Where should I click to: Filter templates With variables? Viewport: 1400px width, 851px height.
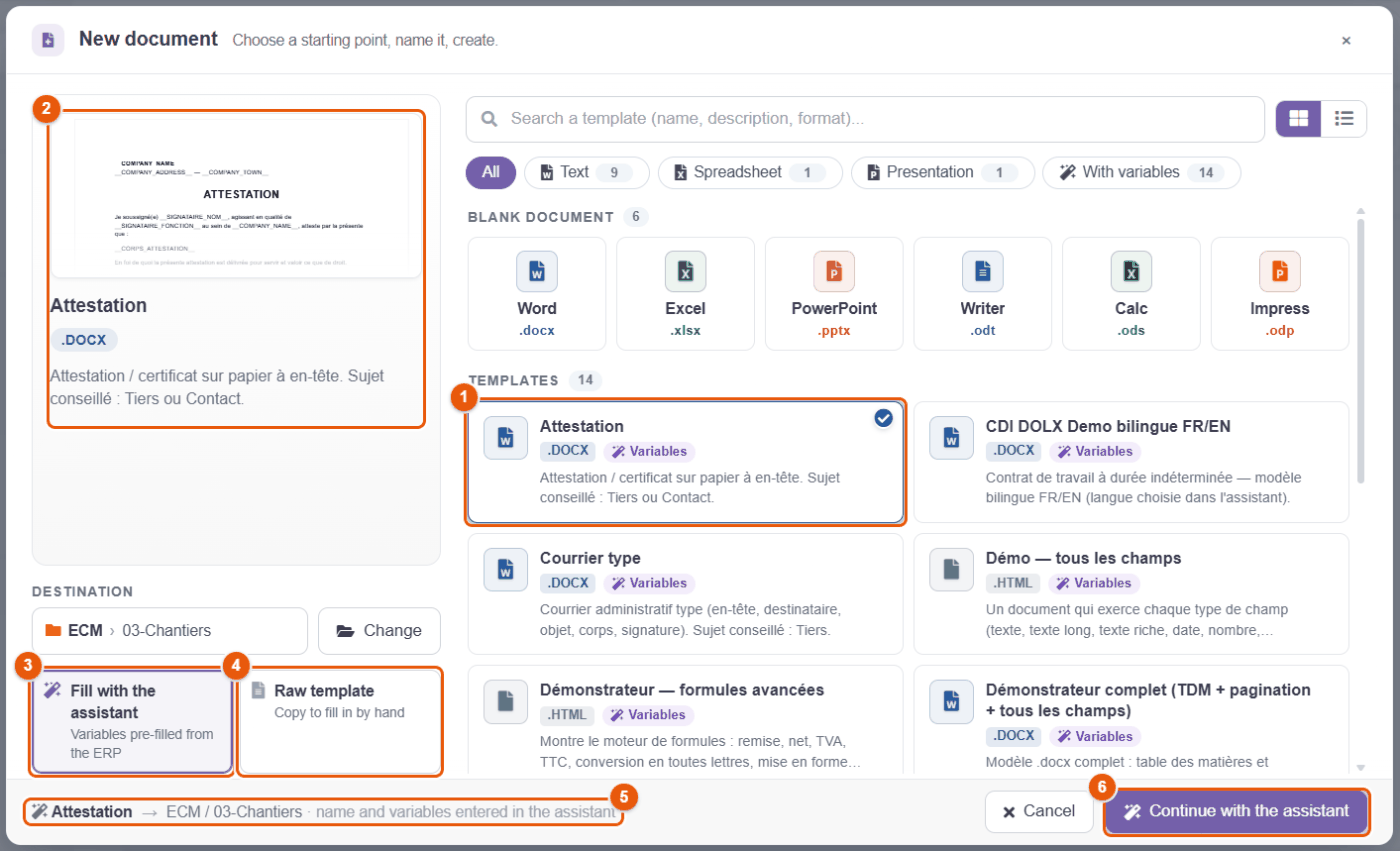point(1141,172)
